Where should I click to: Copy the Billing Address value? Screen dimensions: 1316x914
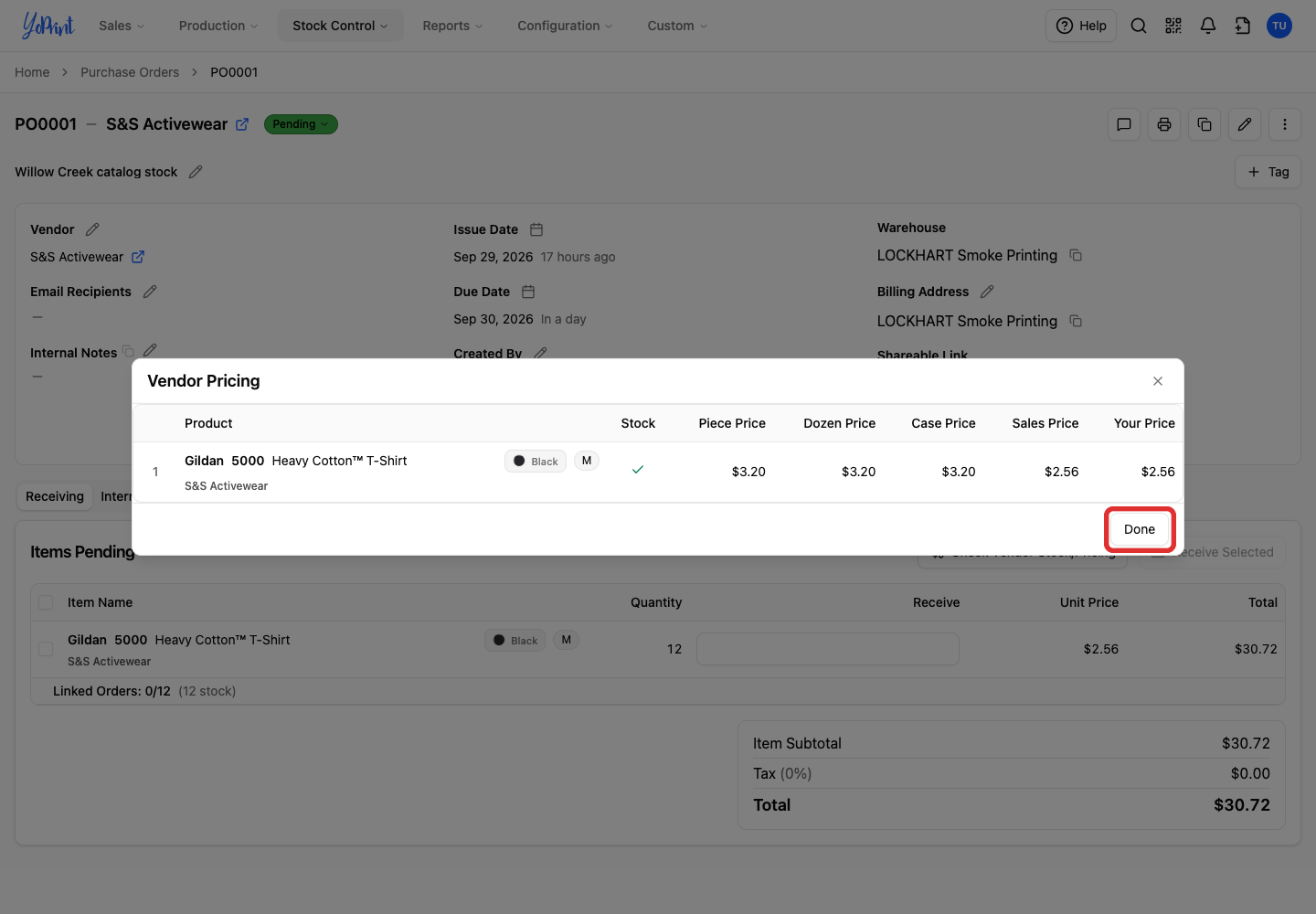click(x=1076, y=321)
